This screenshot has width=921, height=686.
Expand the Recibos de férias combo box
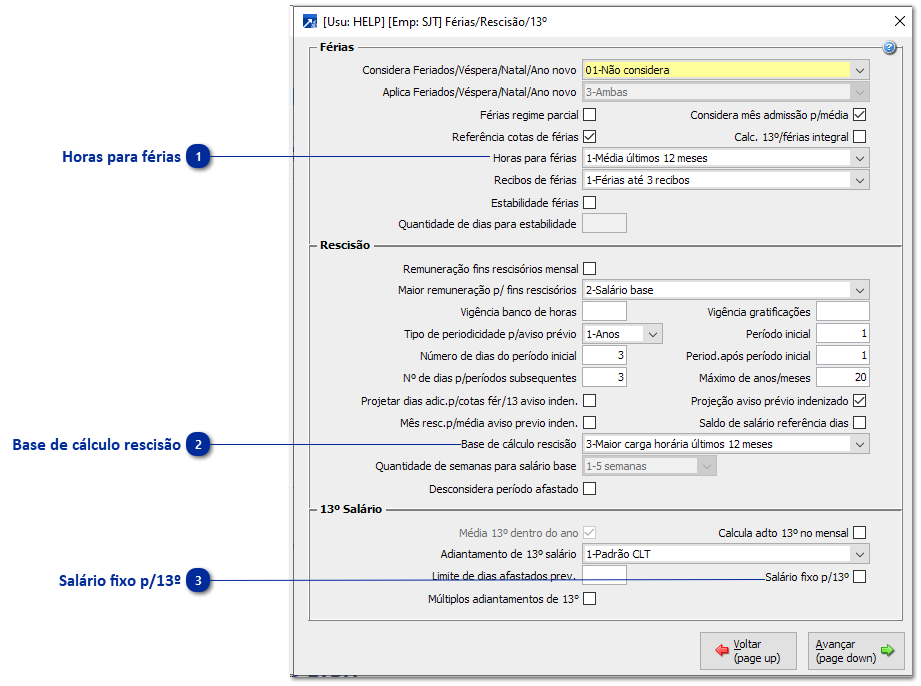[725, 180]
